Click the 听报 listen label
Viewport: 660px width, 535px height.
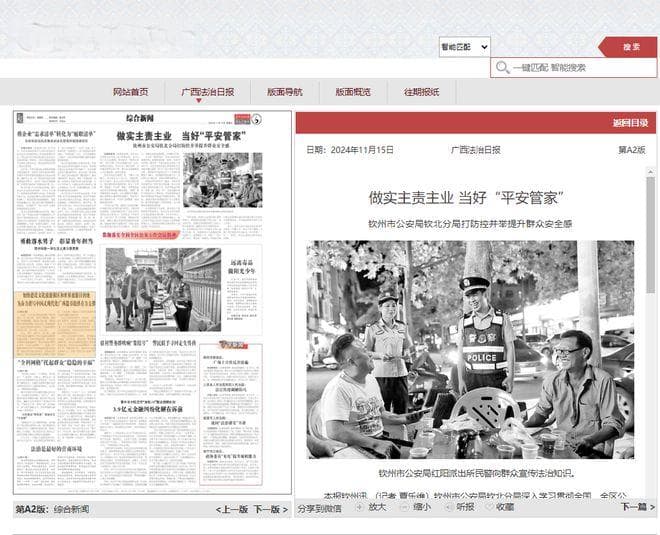(x=466, y=507)
